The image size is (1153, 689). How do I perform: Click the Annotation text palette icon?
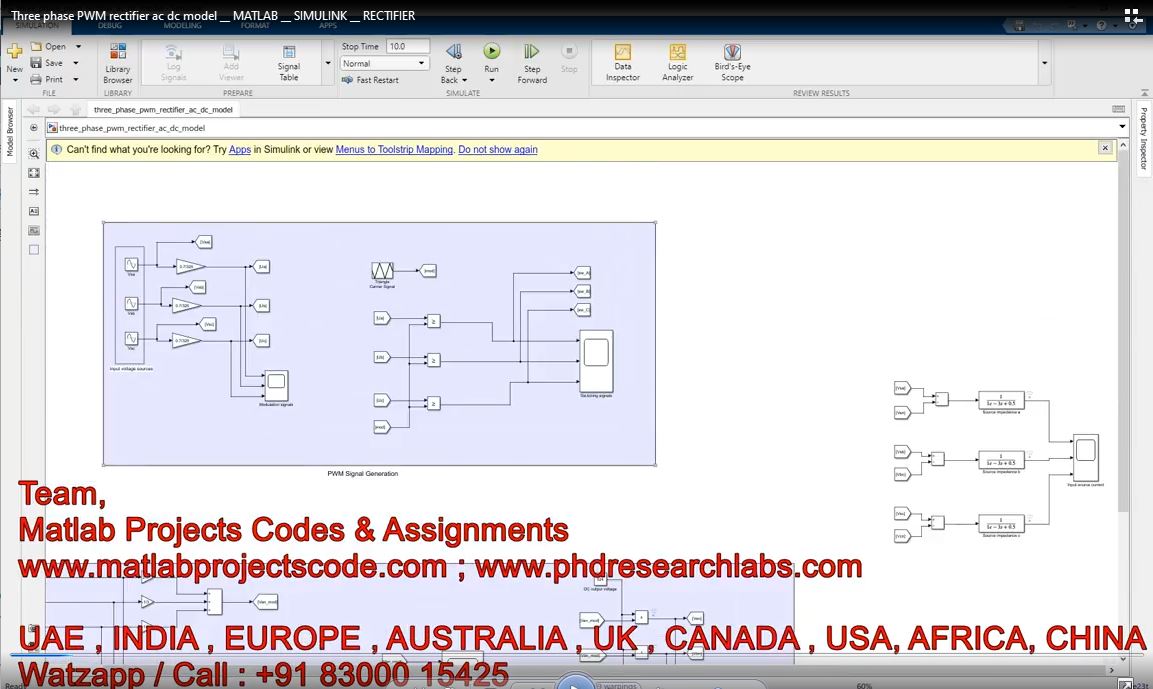pyautogui.click(x=34, y=211)
